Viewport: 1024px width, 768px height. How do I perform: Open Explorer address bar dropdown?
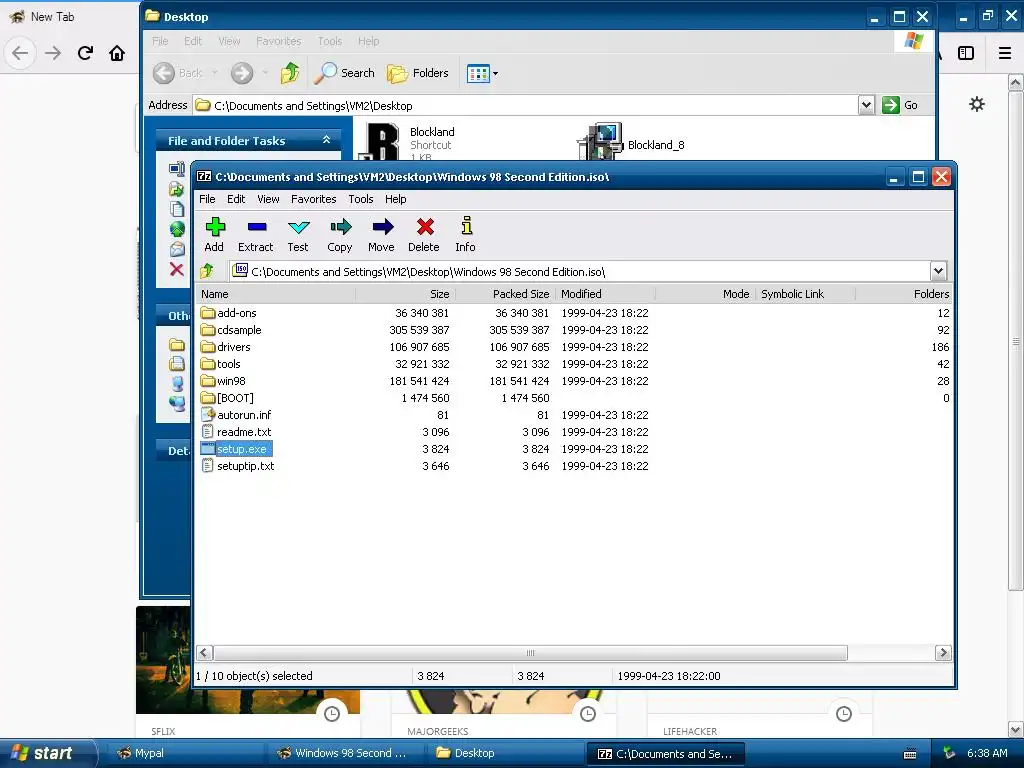pos(866,105)
